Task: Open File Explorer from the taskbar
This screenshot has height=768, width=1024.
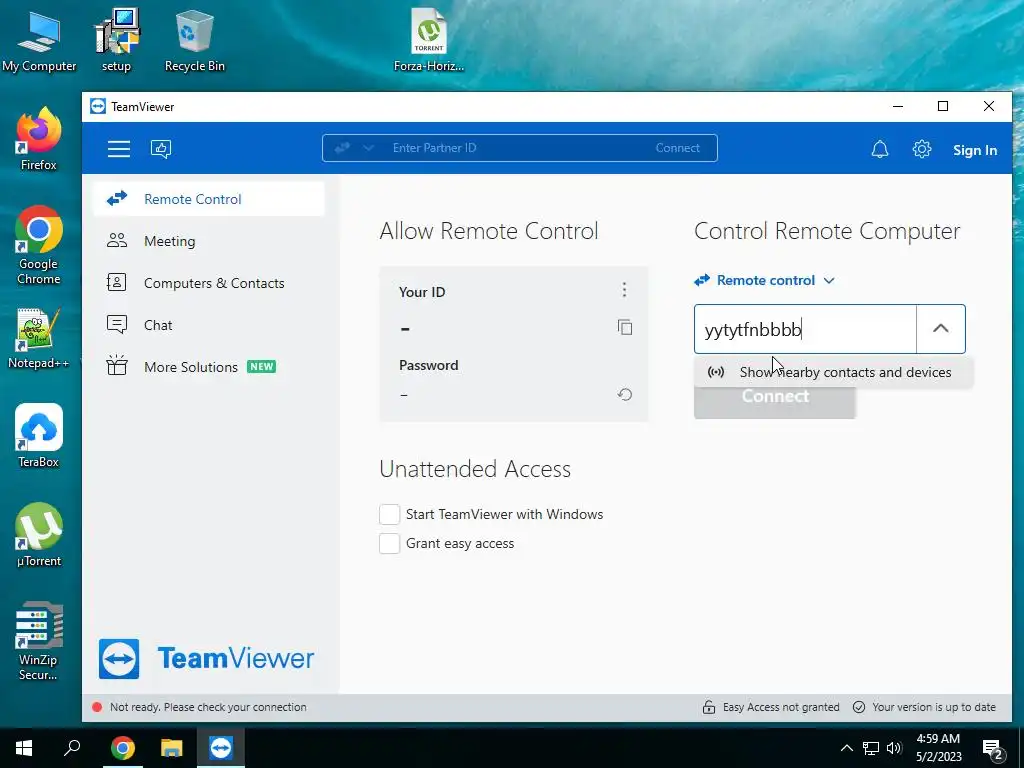Action: [172, 748]
